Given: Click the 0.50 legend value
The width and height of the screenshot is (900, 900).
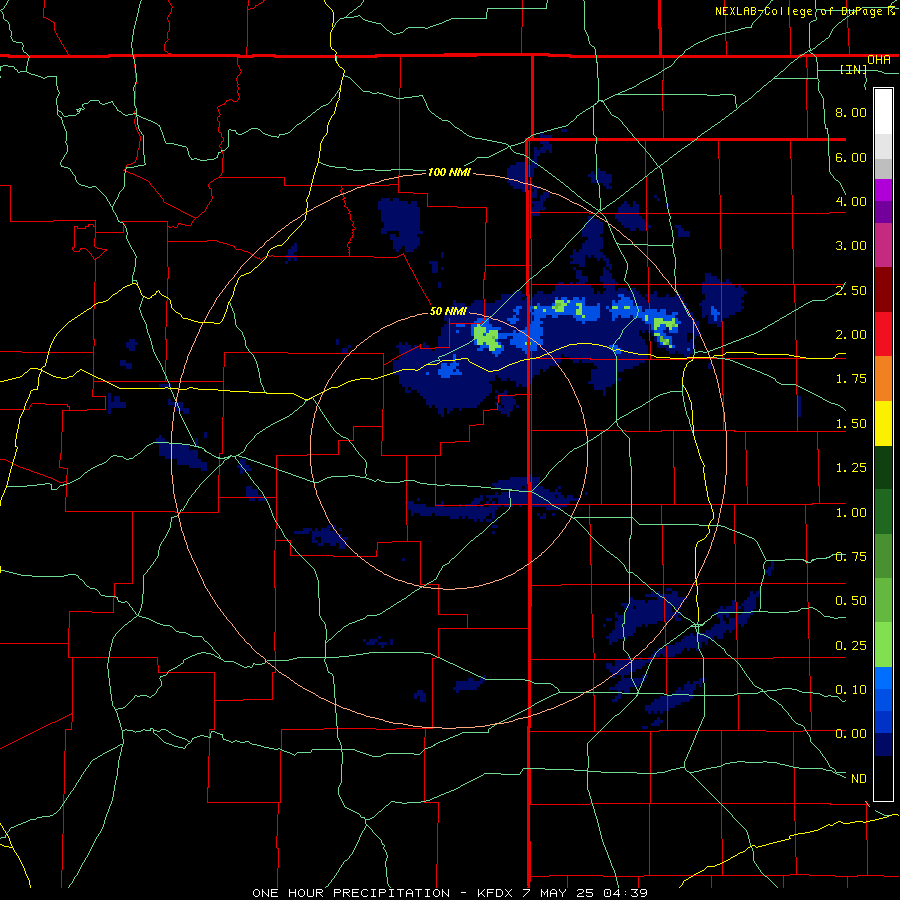Looking at the screenshot, I should (851, 601).
